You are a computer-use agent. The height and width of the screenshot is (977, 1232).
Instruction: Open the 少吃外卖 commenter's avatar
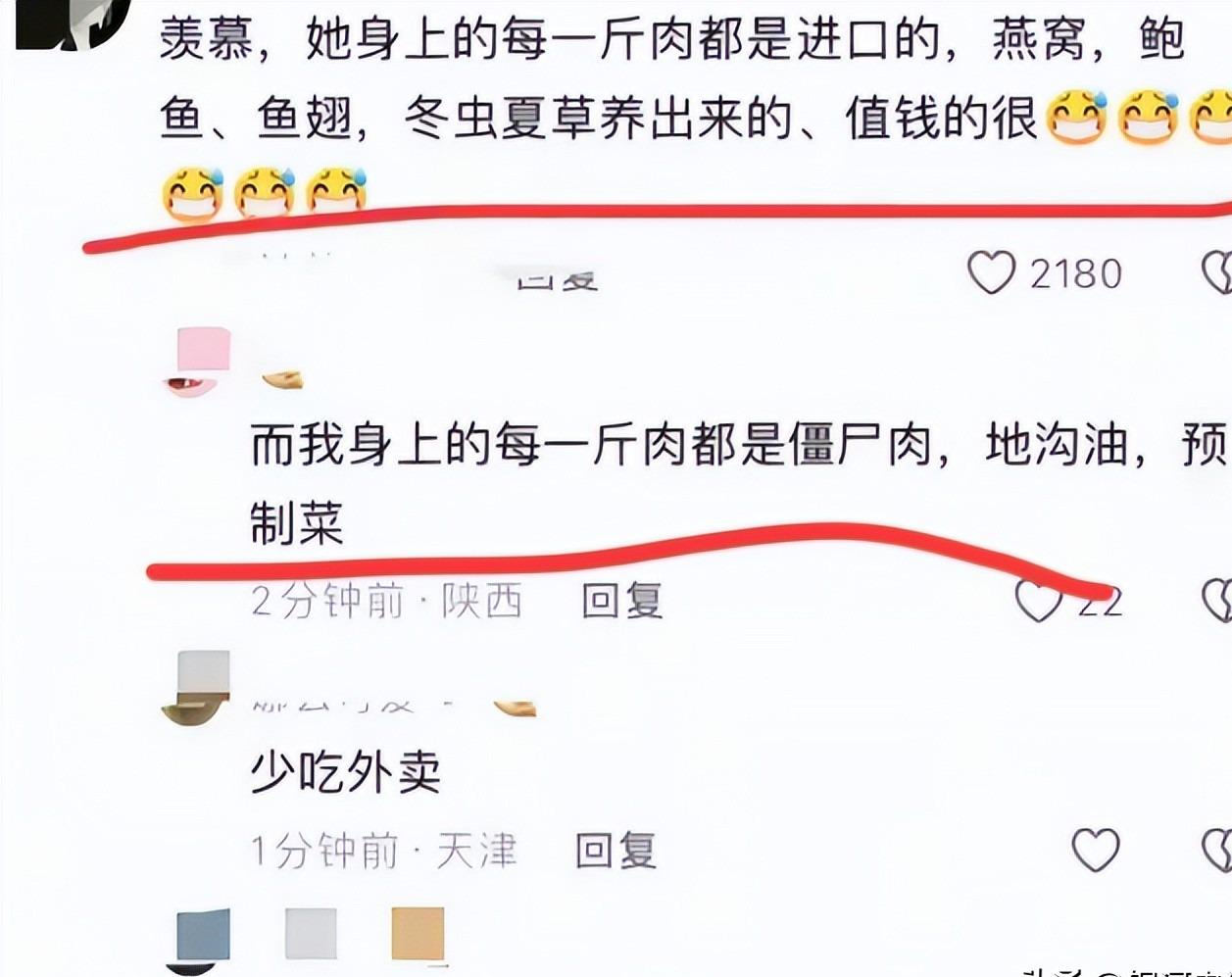pyautogui.click(x=196, y=688)
